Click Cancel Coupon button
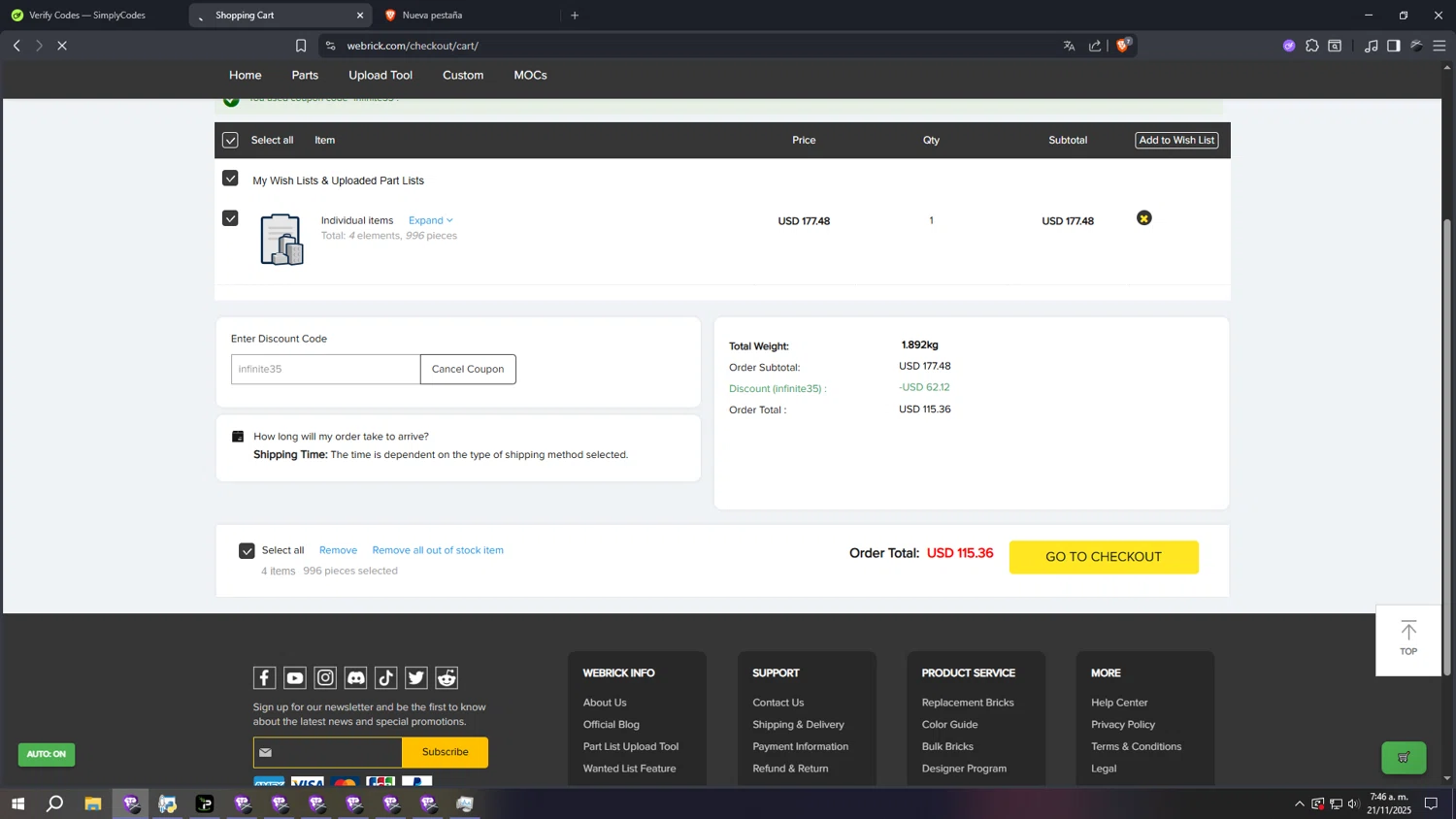The image size is (1456, 819). 468,369
